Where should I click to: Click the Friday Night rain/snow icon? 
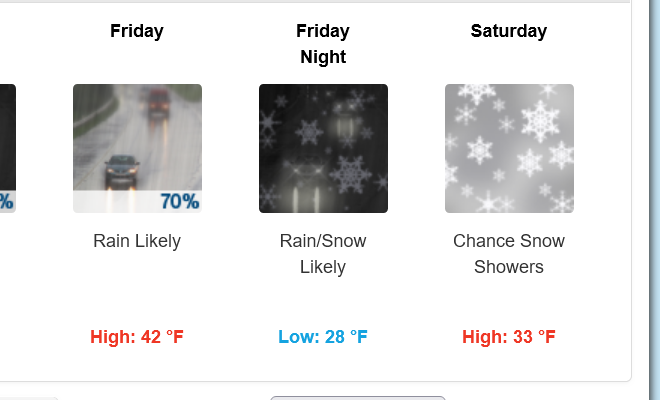pos(323,148)
